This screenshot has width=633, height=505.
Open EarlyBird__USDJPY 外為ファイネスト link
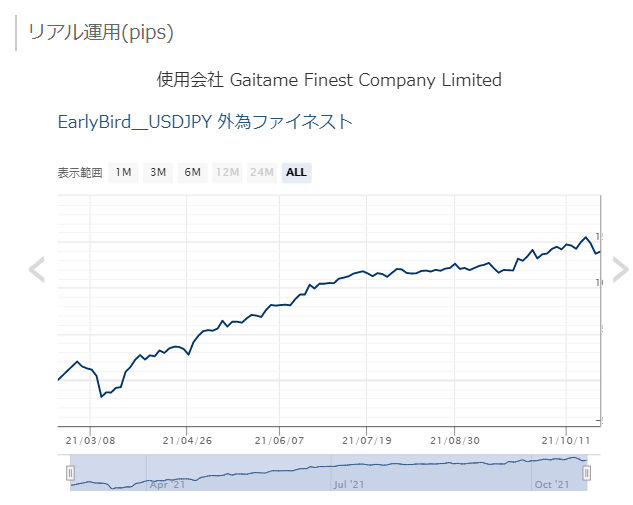(205, 122)
